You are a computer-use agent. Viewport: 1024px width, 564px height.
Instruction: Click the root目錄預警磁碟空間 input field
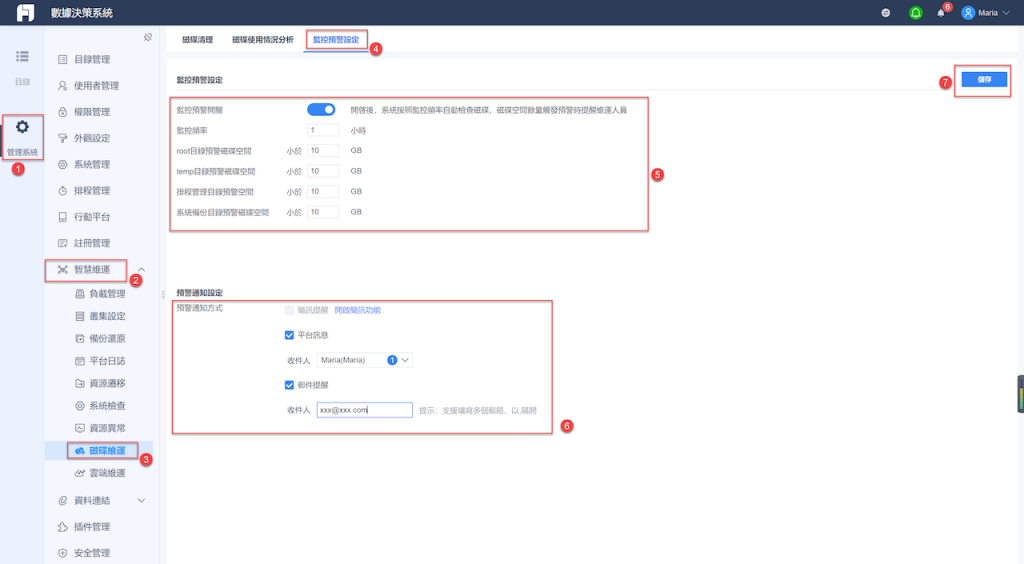click(323, 151)
